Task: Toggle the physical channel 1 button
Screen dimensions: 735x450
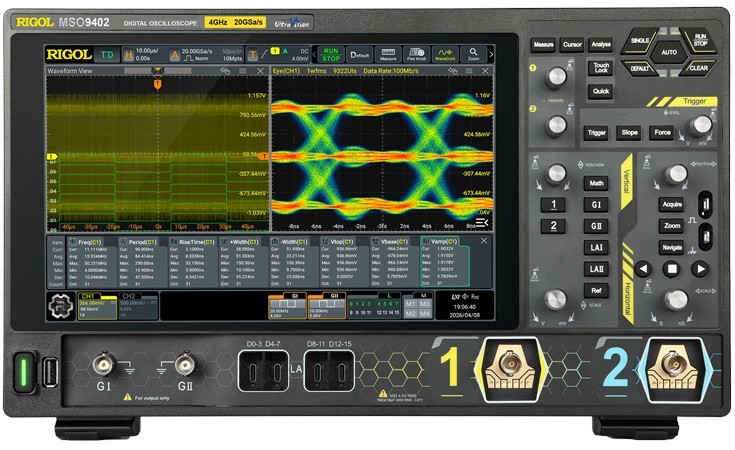Action: point(554,205)
